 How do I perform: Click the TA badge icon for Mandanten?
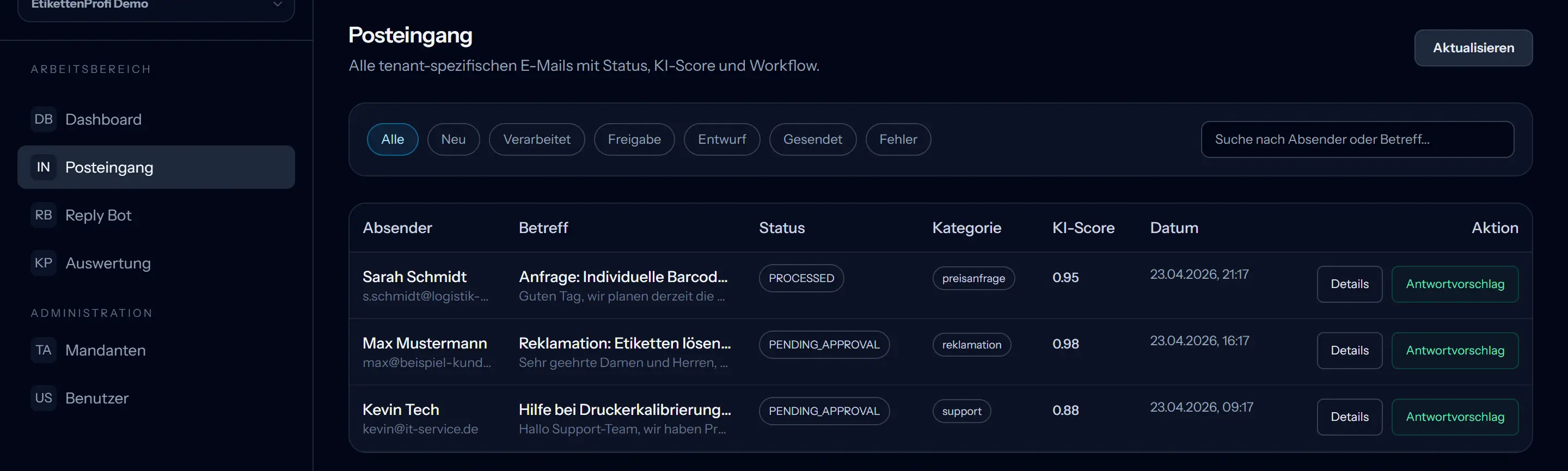pos(43,351)
